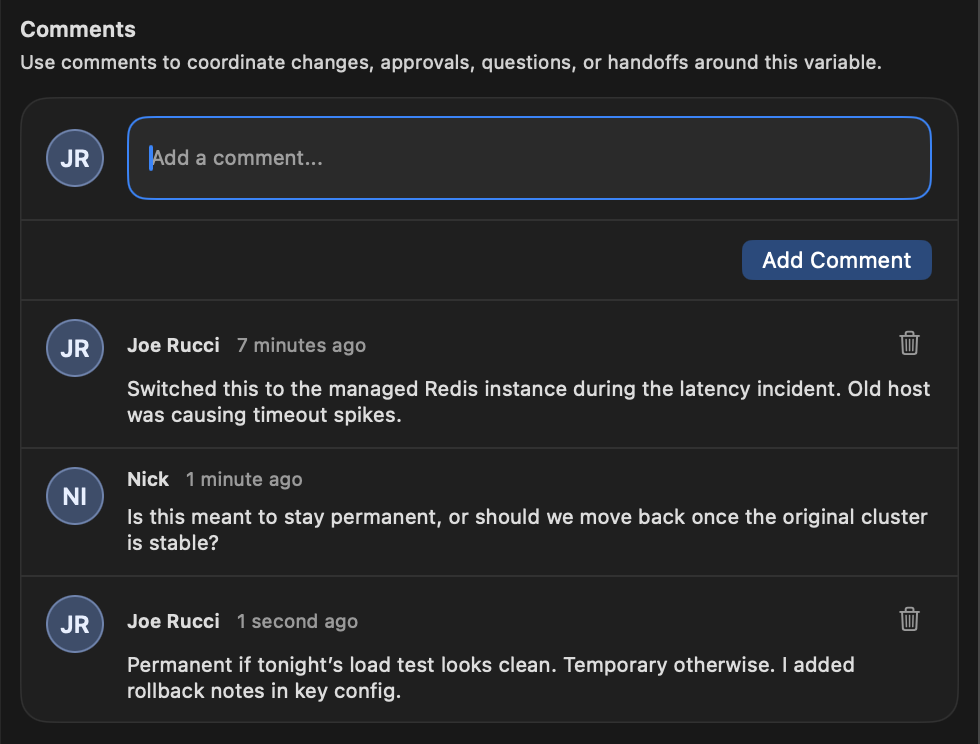Click into the Add a comment field
Viewport: 980px width, 744px height.
pyautogui.click(x=529, y=158)
